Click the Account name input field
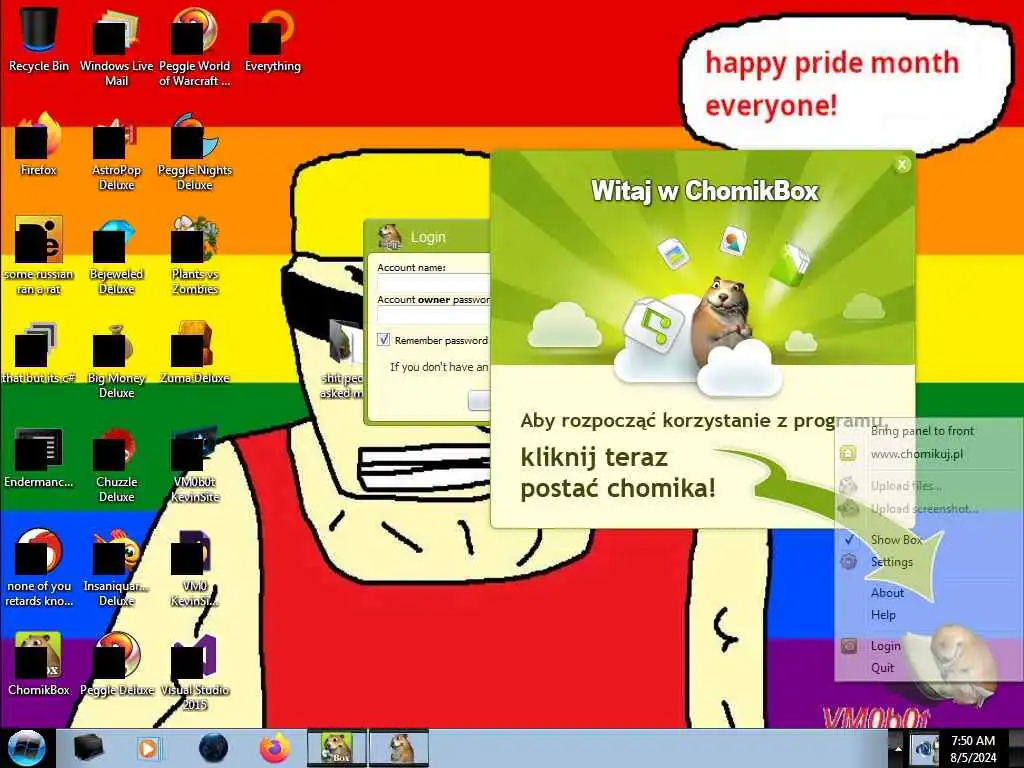 coord(434,282)
